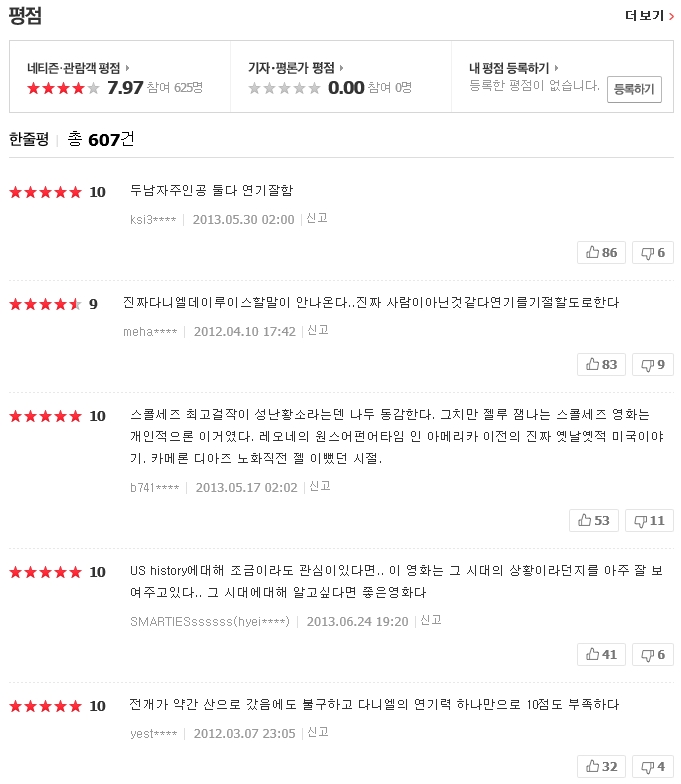
Task: Report the meha**** review via 신고
Action: tap(318, 330)
